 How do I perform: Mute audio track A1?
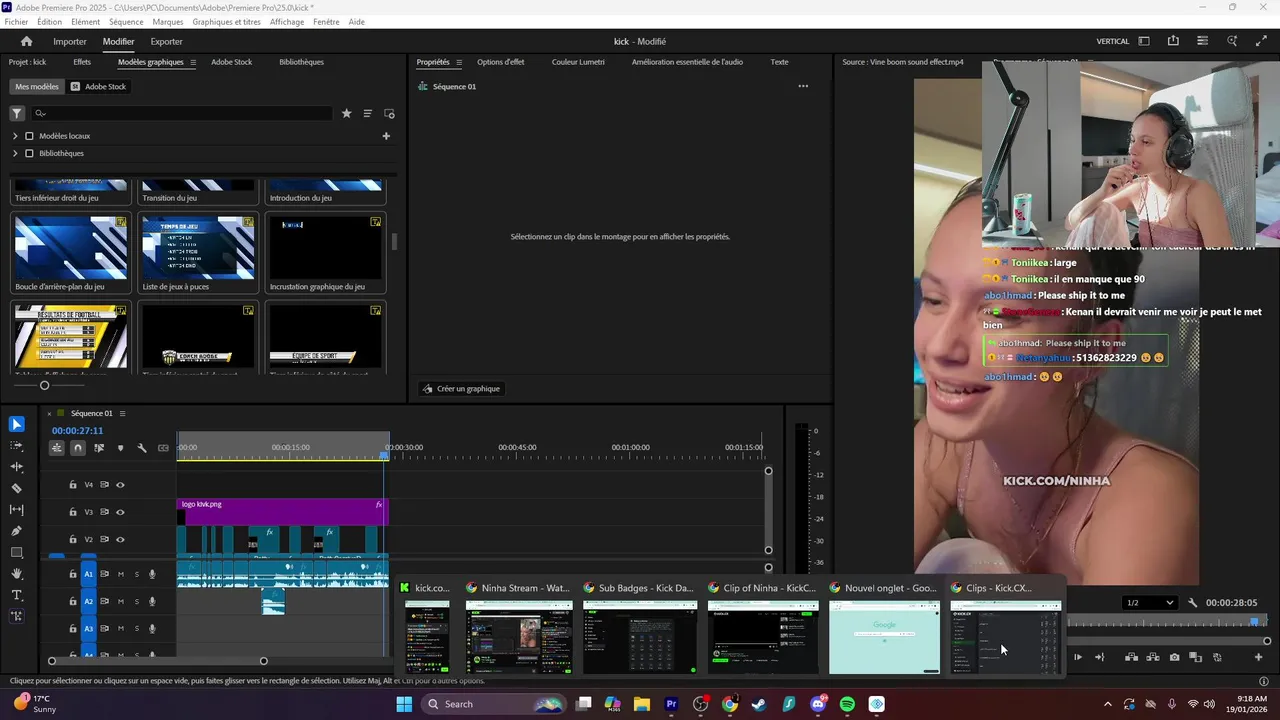[x=121, y=574]
